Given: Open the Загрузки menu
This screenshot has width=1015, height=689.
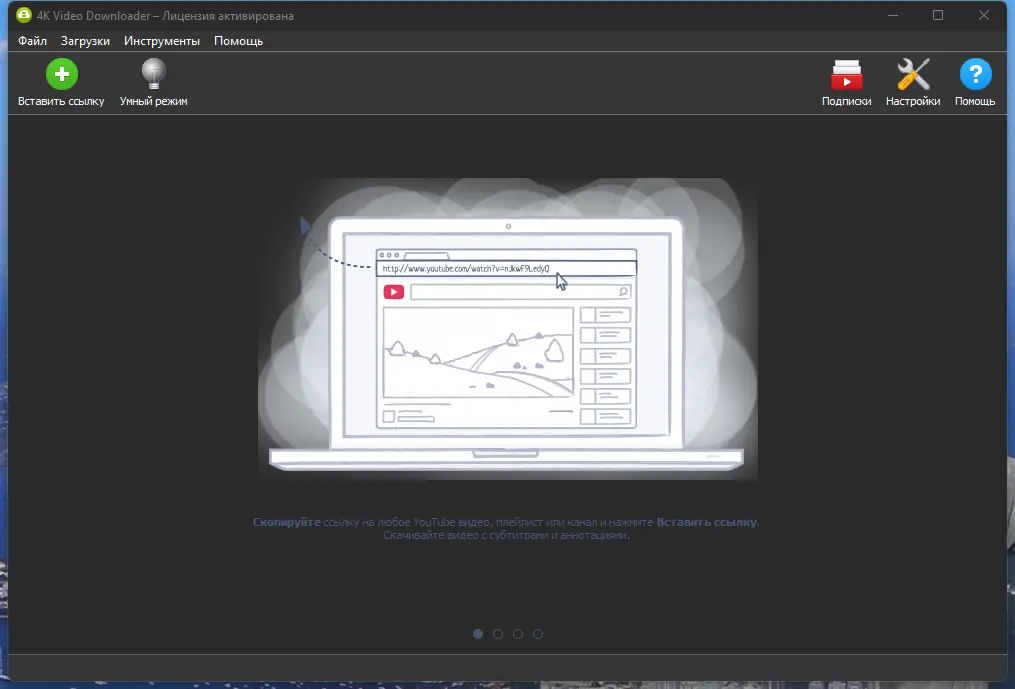Looking at the screenshot, I should (85, 41).
